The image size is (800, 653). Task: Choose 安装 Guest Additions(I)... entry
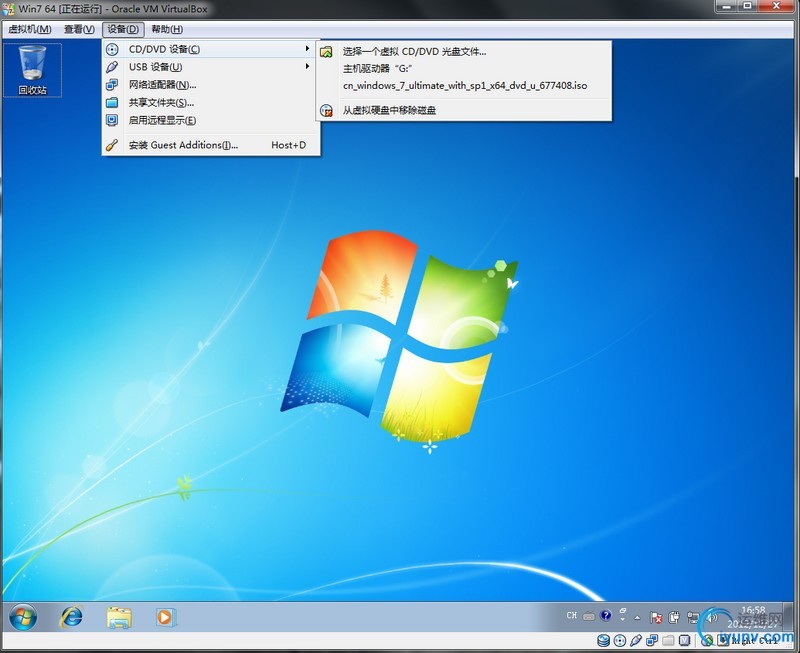[x=211, y=145]
